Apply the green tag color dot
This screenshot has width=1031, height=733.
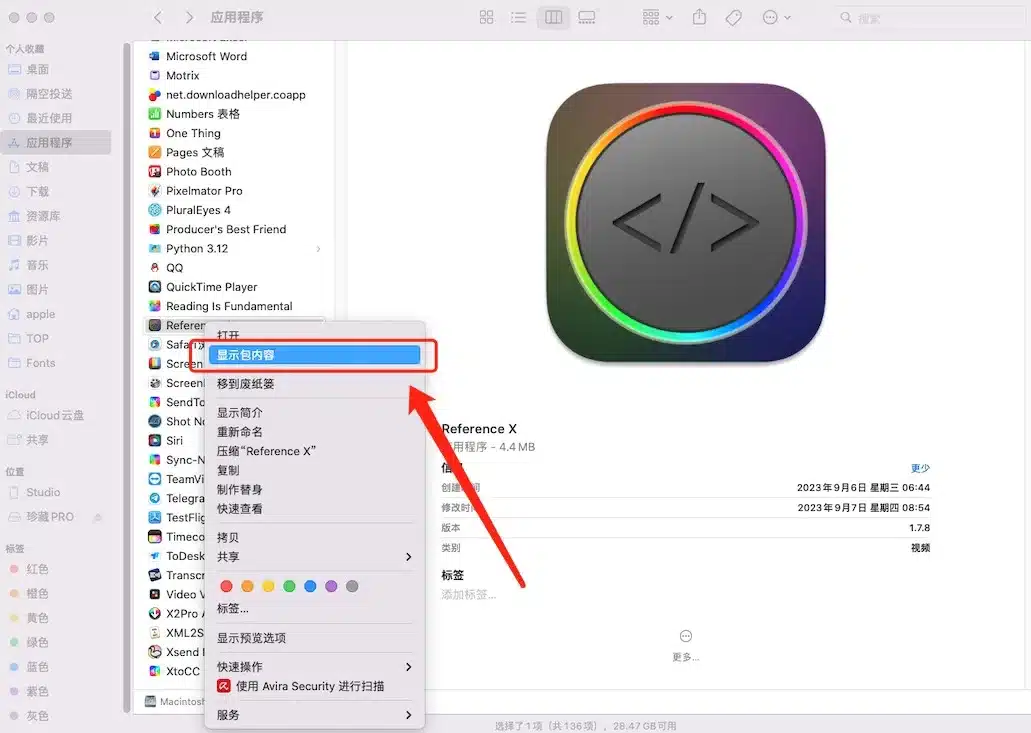[x=289, y=586]
